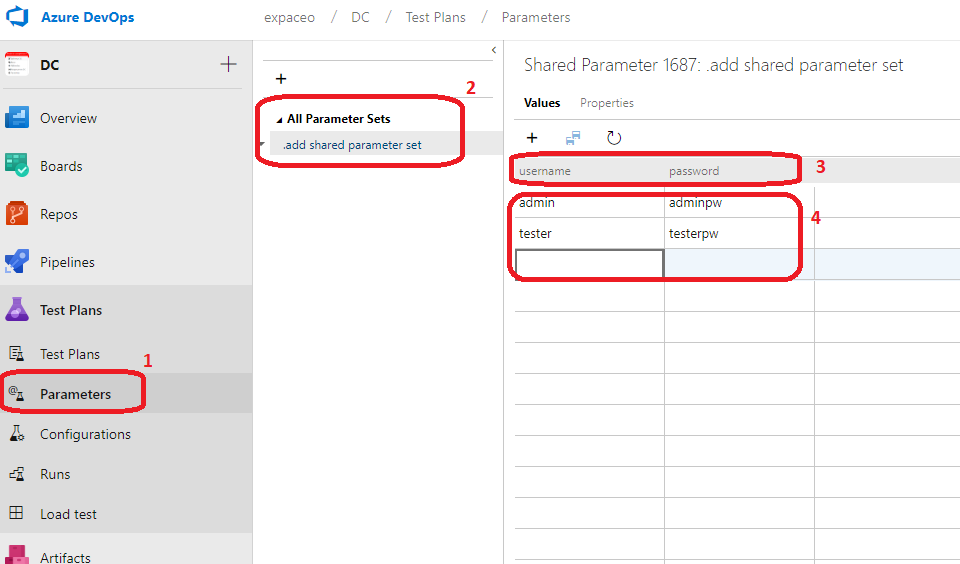
Task: Click the DC project avatar icon
Action: click(17, 64)
